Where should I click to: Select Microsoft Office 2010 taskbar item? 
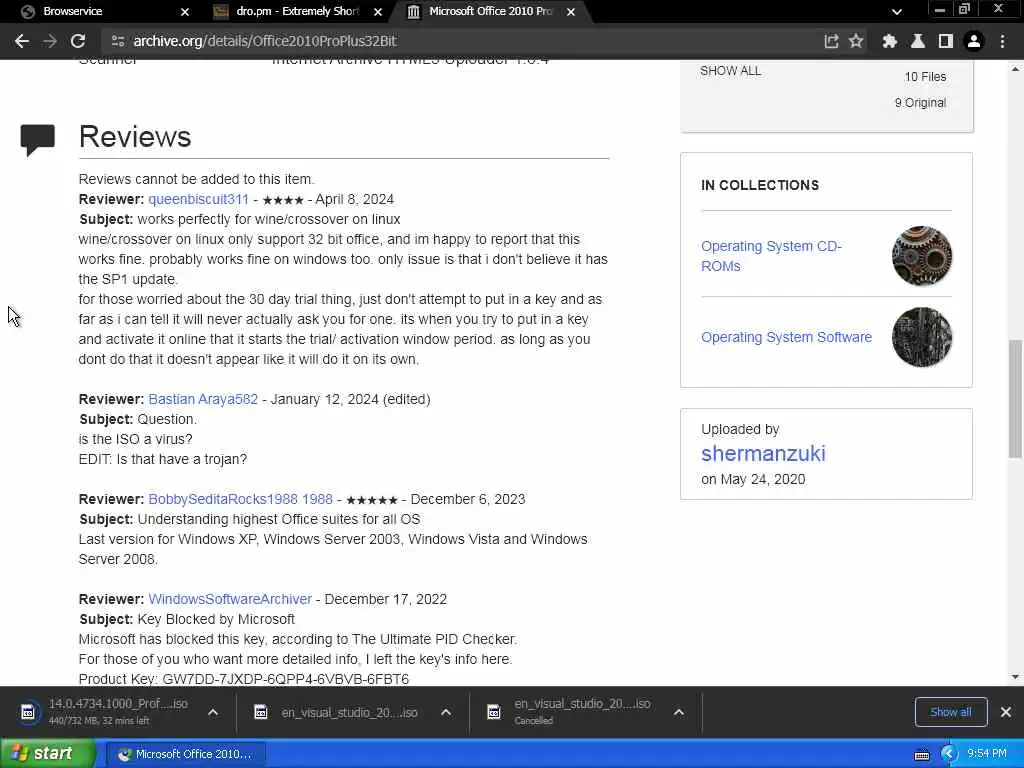pos(185,754)
